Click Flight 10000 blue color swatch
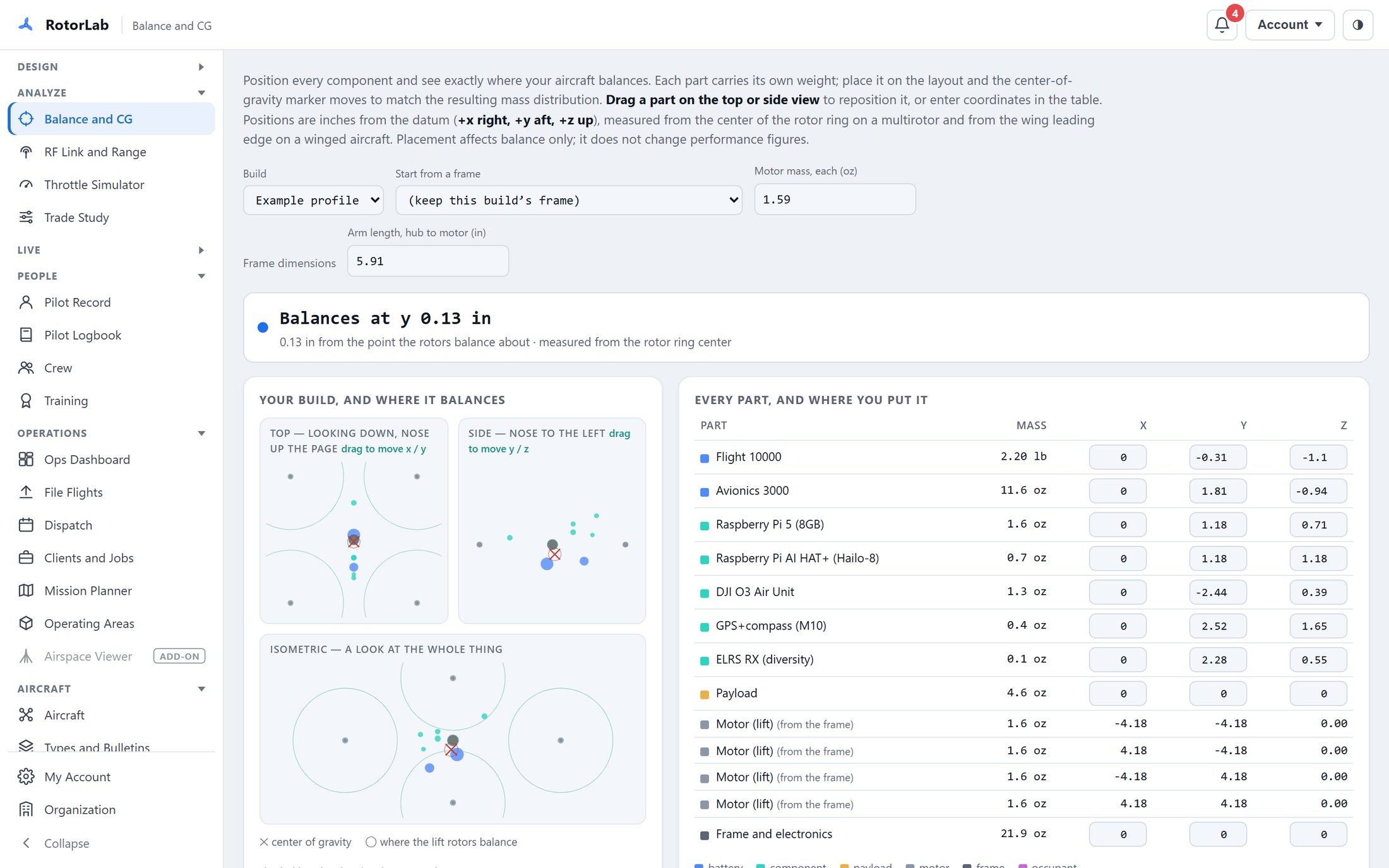The height and width of the screenshot is (868, 1389). [x=705, y=458]
